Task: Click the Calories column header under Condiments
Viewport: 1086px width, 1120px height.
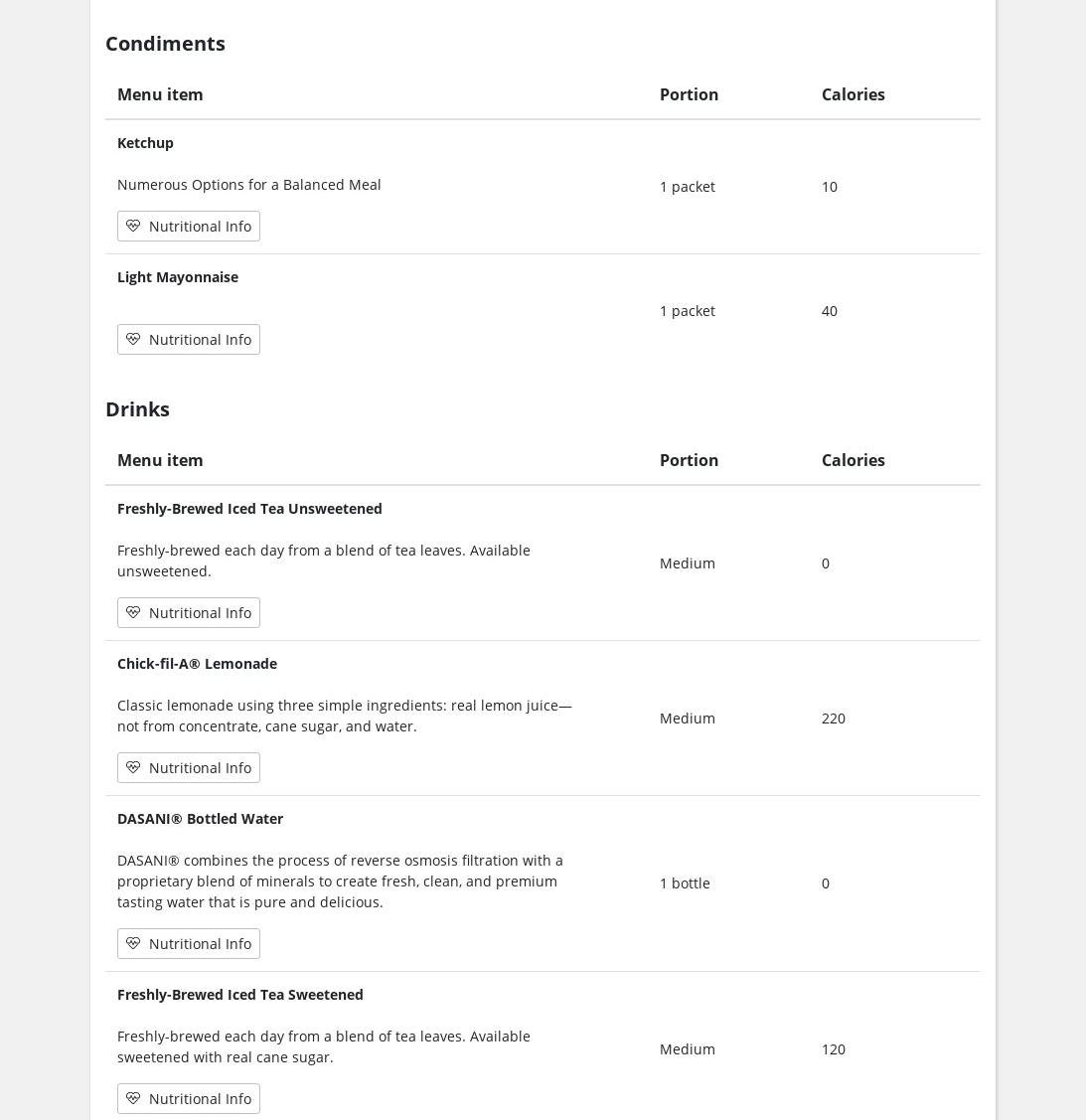Action: (x=853, y=94)
